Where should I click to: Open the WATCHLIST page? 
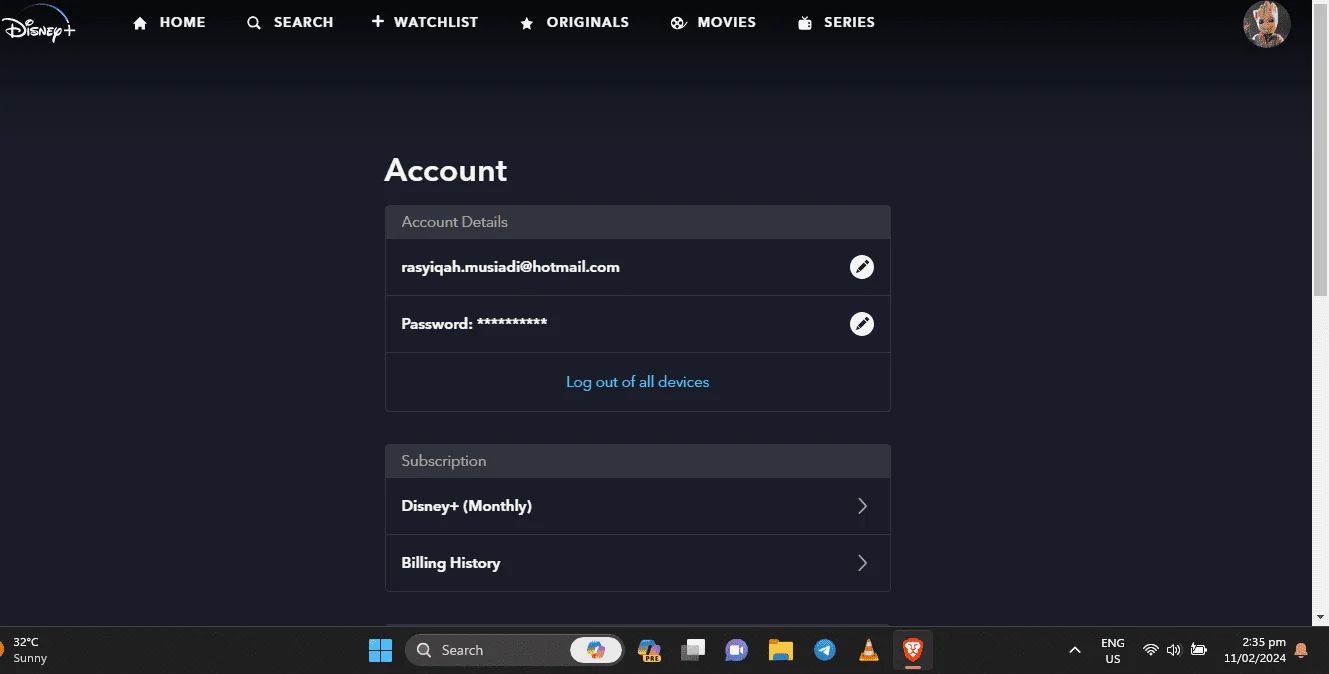(x=425, y=22)
